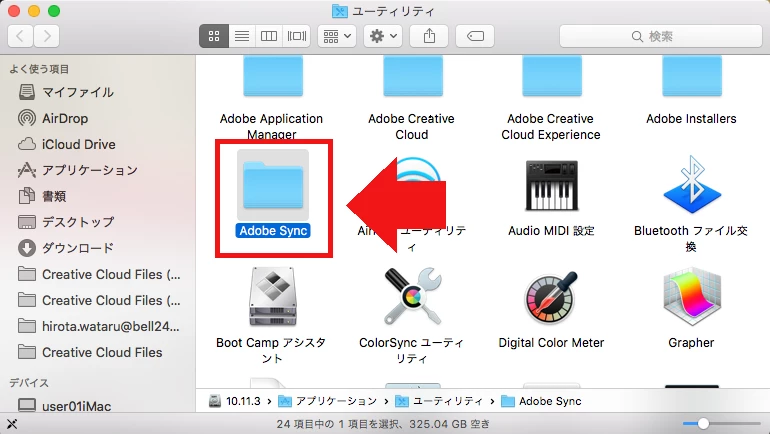Click the デバイス sidebar section header
The width and height of the screenshot is (770, 434).
(29, 382)
